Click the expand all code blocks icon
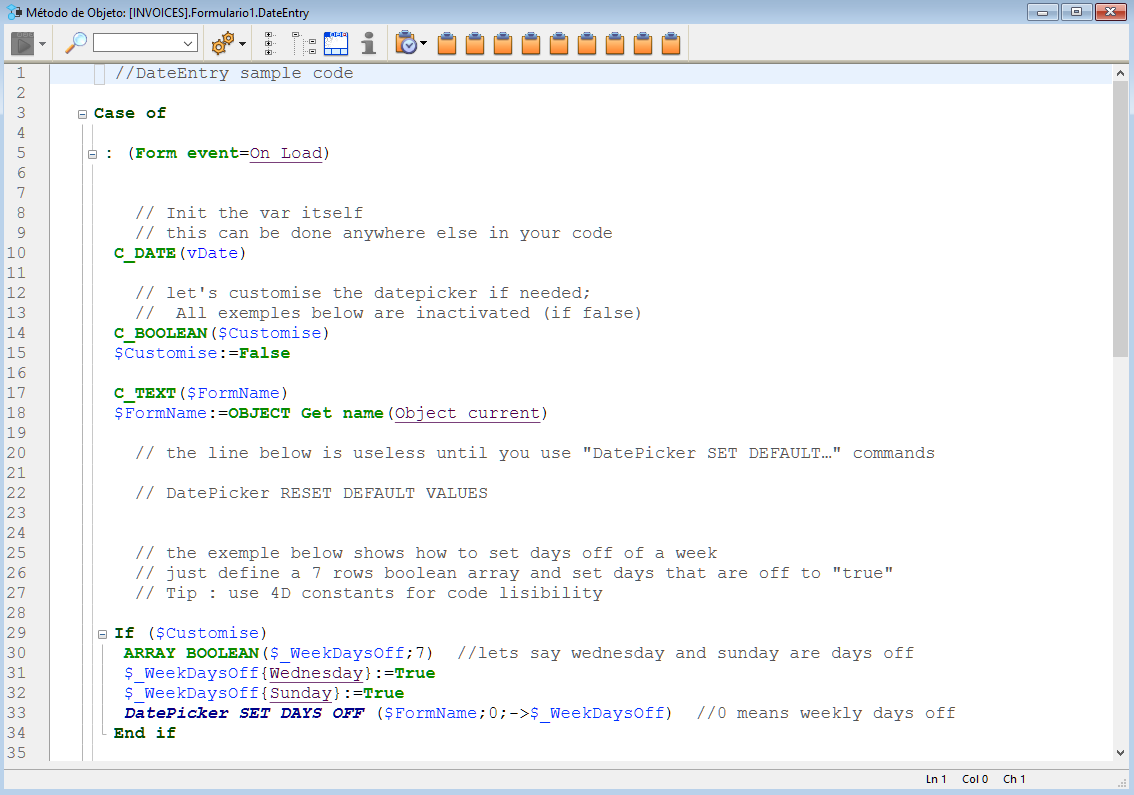The height and width of the screenshot is (795, 1134). point(270,43)
